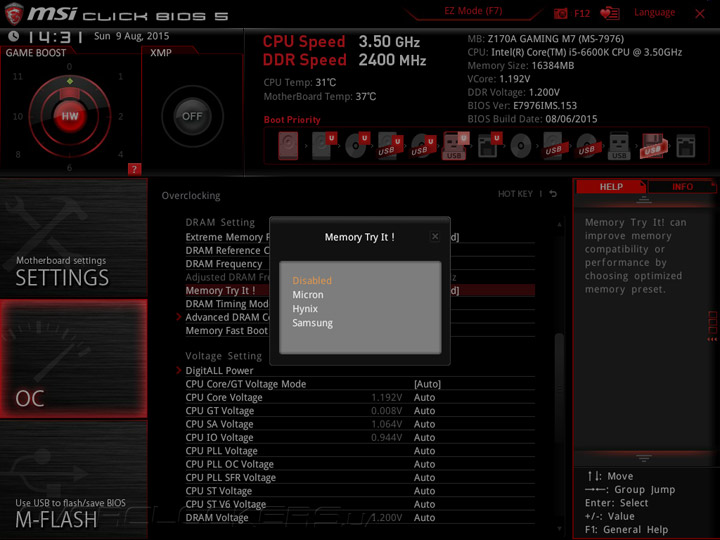The width and height of the screenshot is (720, 540).
Task: Select the first hard disk boot device icon
Action: coord(288,146)
